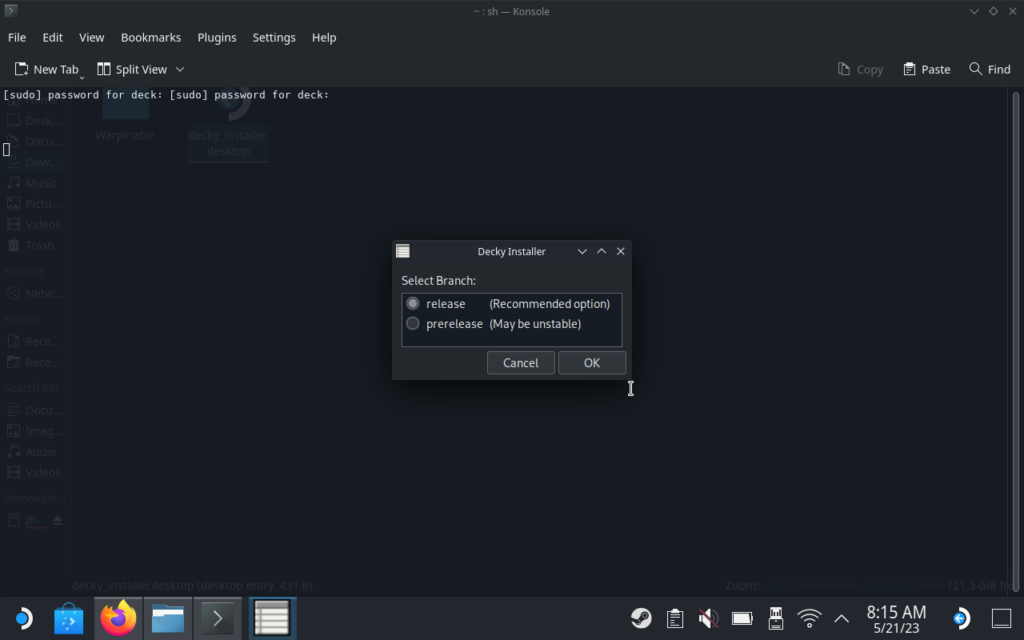Confirm the branch with the OK button
The image size is (1024, 640).
tap(592, 363)
